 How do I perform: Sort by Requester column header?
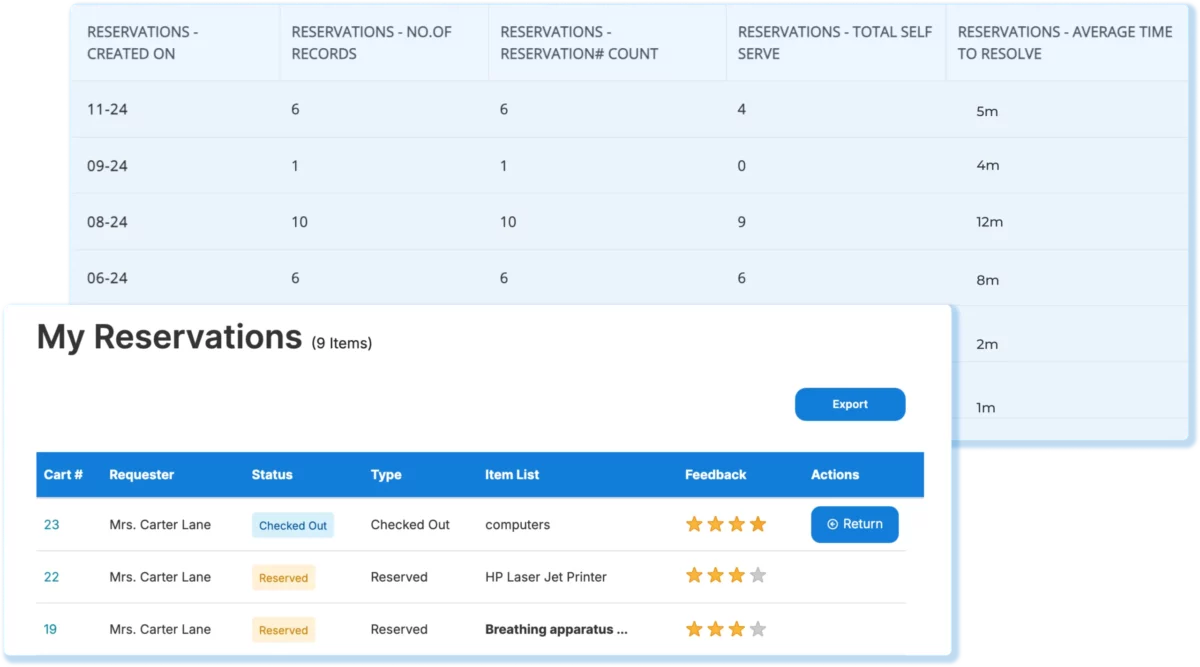point(141,475)
